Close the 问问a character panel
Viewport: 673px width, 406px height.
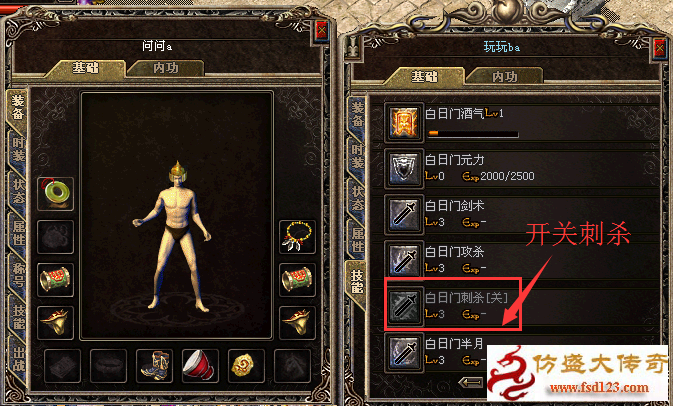(x=321, y=30)
